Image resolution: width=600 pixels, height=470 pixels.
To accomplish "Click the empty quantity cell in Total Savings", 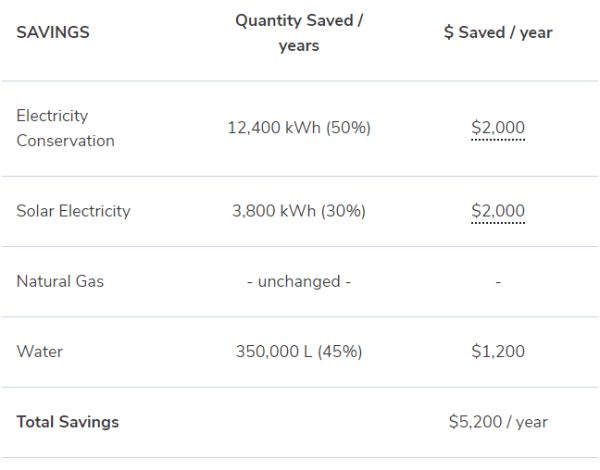I will click(x=299, y=422).
